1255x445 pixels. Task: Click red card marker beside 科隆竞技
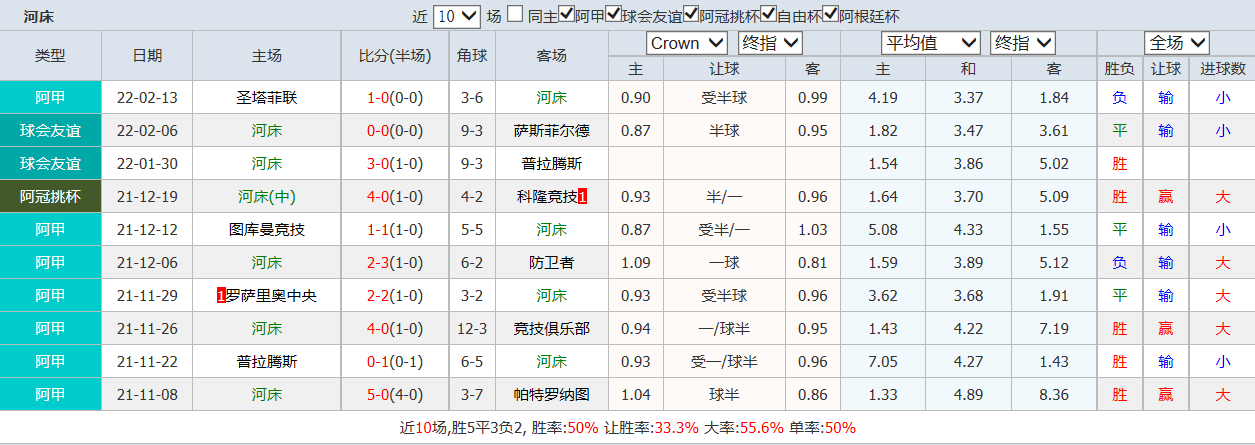coord(582,197)
